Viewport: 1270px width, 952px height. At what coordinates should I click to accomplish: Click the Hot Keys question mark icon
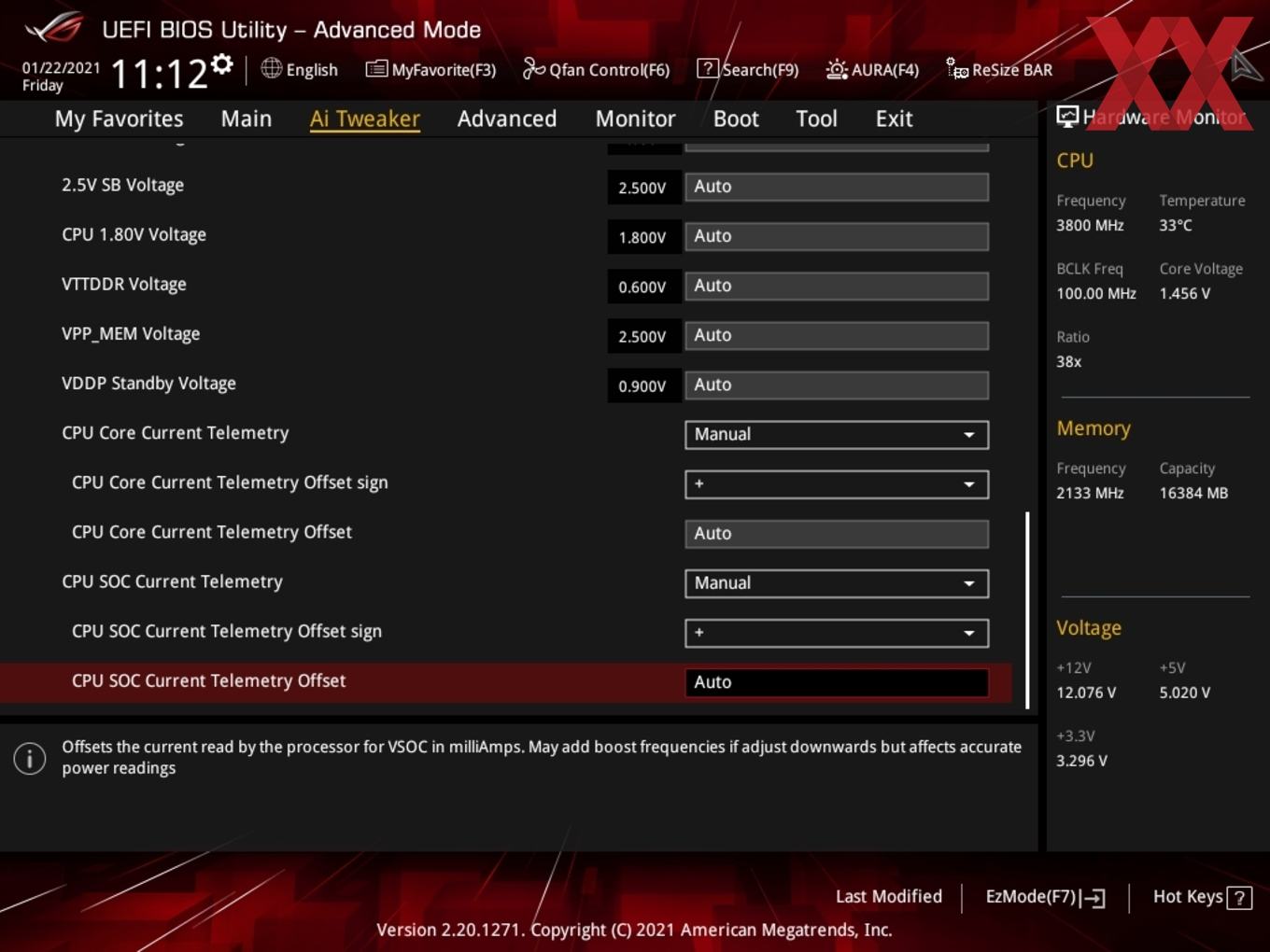pyautogui.click(x=1239, y=898)
